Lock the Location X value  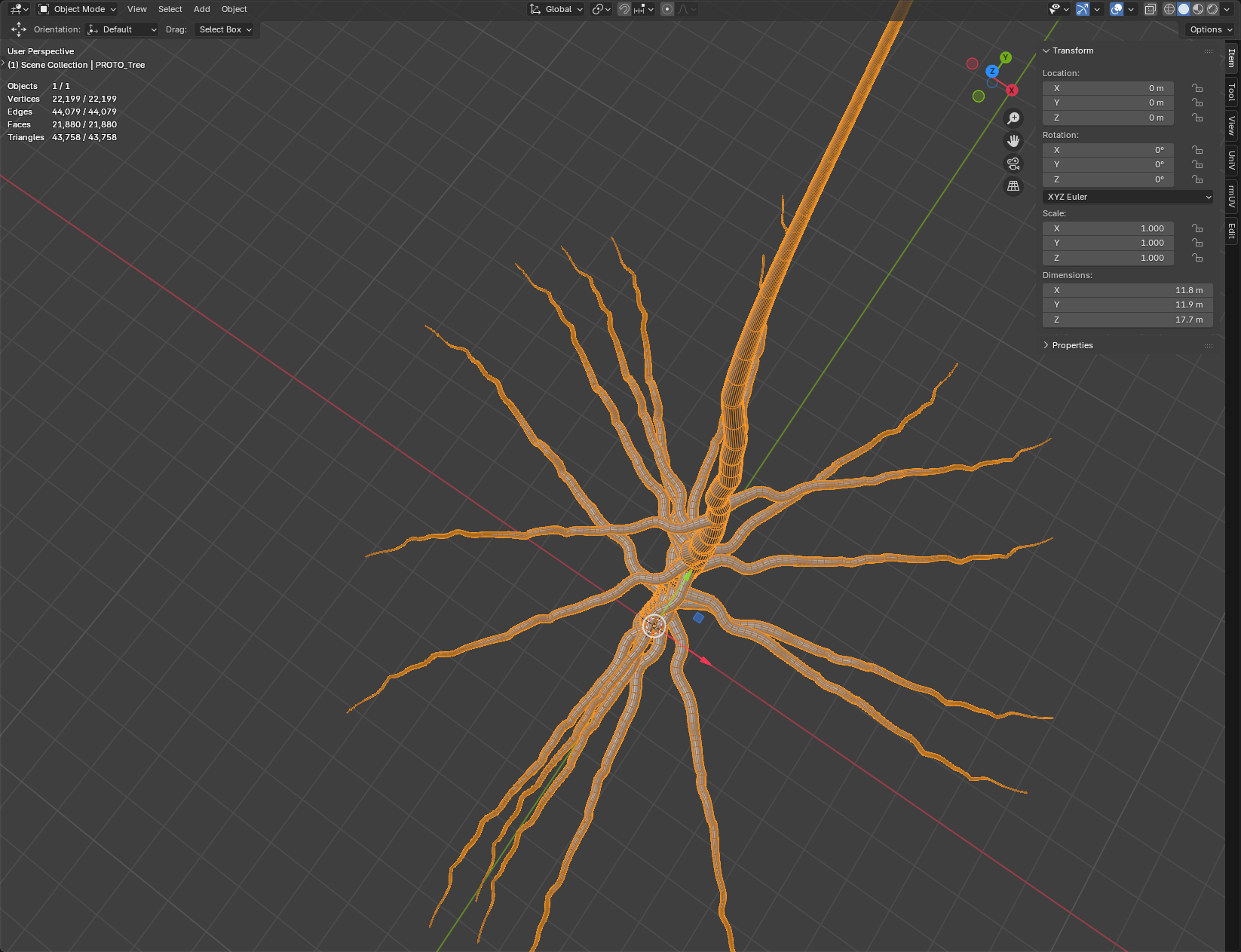(1197, 88)
